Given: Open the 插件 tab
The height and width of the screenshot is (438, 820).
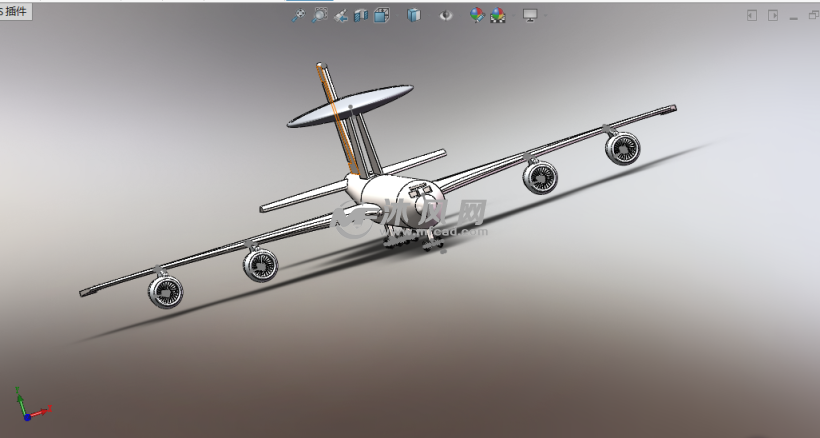Looking at the screenshot, I should tap(18, 11).
